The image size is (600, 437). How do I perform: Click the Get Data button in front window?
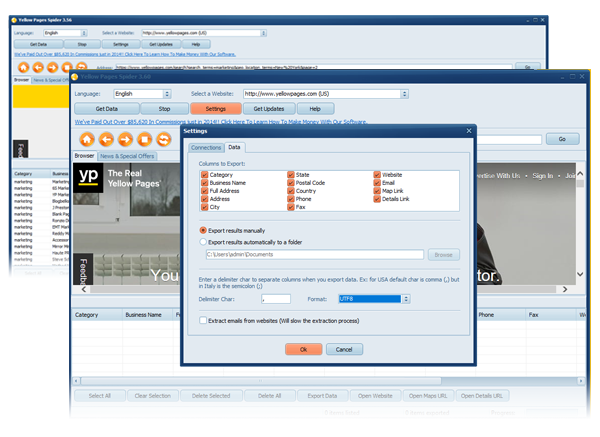click(x=107, y=109)
